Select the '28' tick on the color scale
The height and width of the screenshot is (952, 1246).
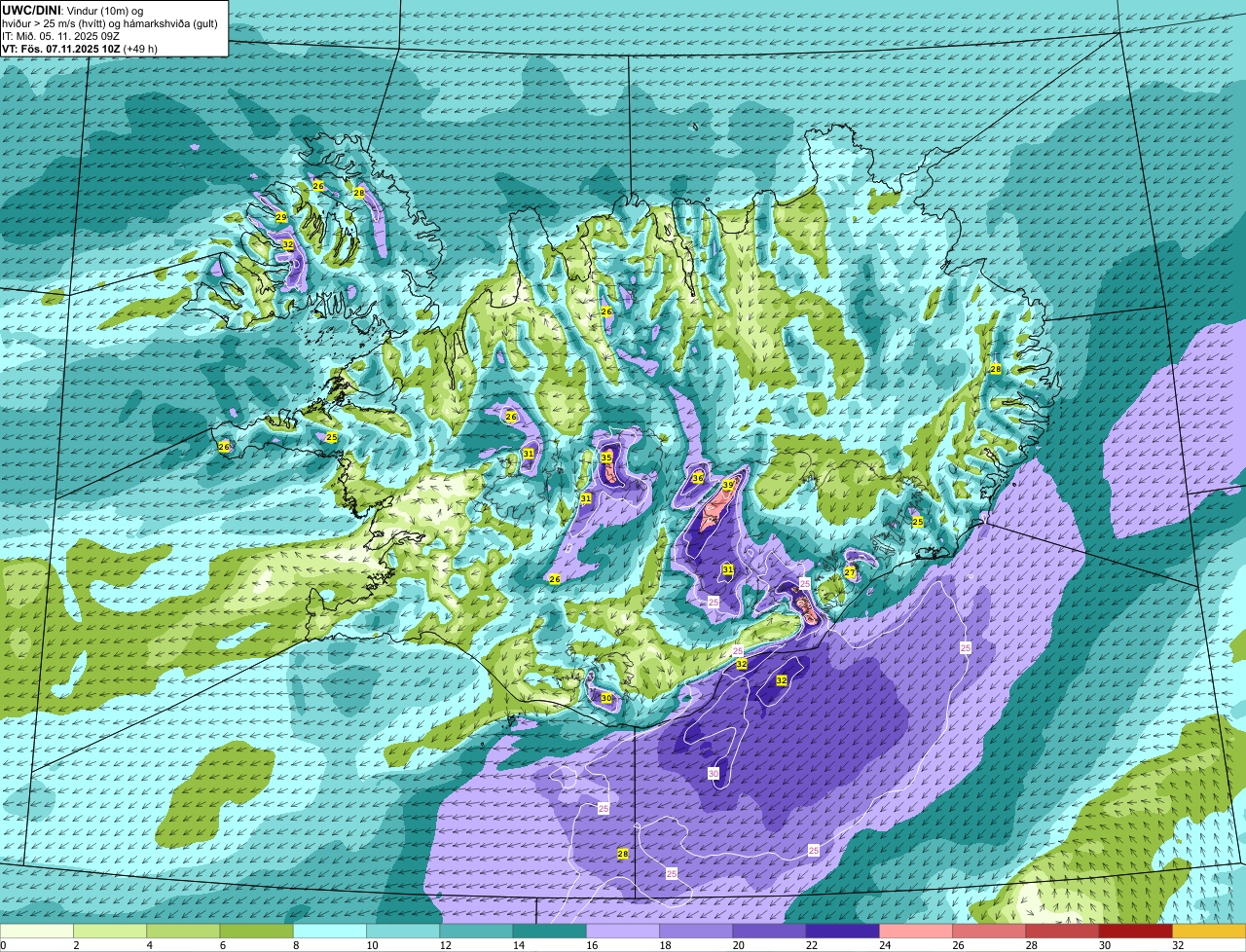tap(1032, 945)
